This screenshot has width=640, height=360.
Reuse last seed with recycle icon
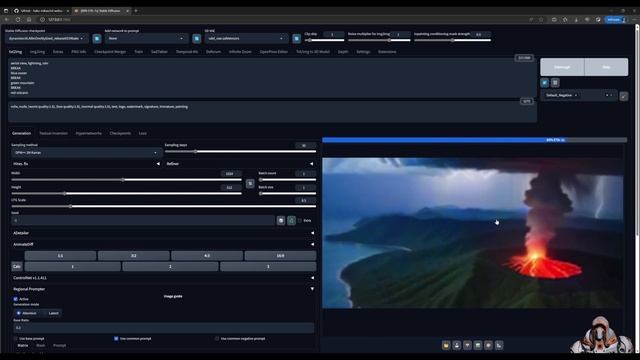point(291,220)
